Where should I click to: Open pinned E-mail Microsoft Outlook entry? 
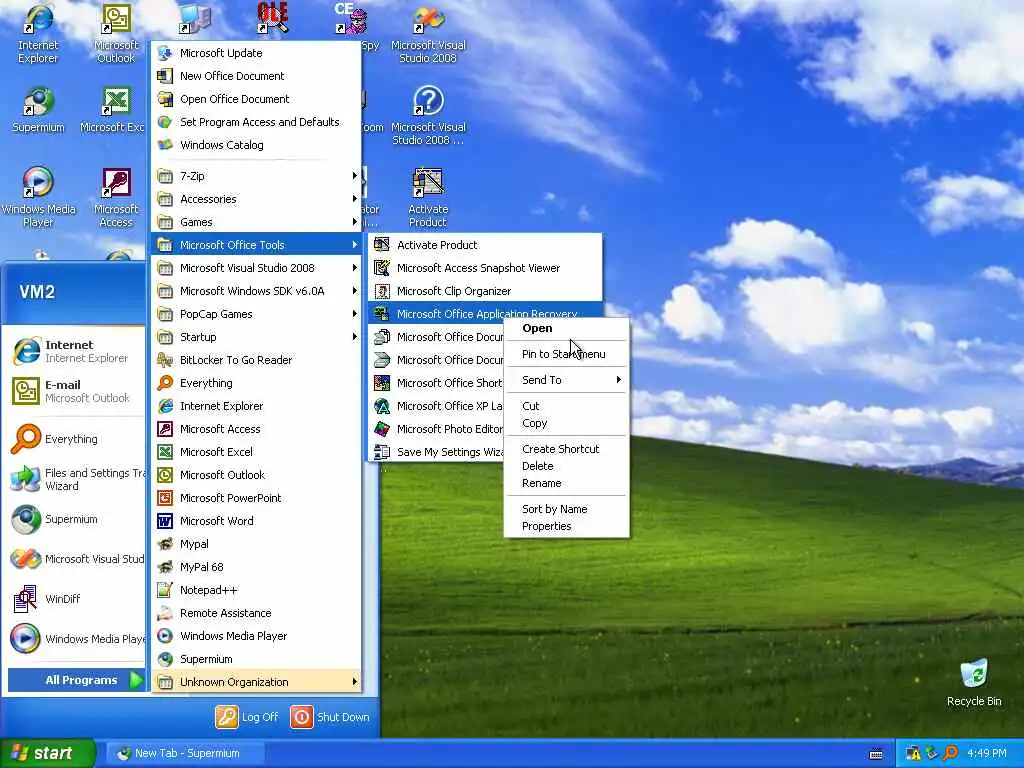(75, 391)
